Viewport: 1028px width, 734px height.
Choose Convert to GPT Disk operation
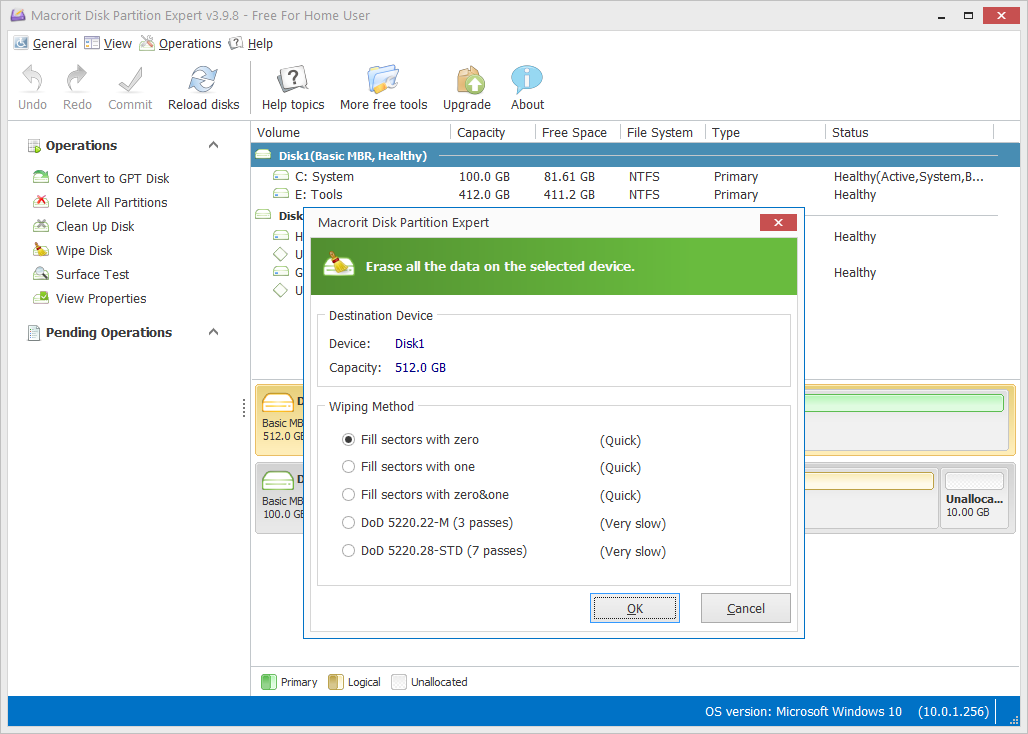[x=113, y=178]
